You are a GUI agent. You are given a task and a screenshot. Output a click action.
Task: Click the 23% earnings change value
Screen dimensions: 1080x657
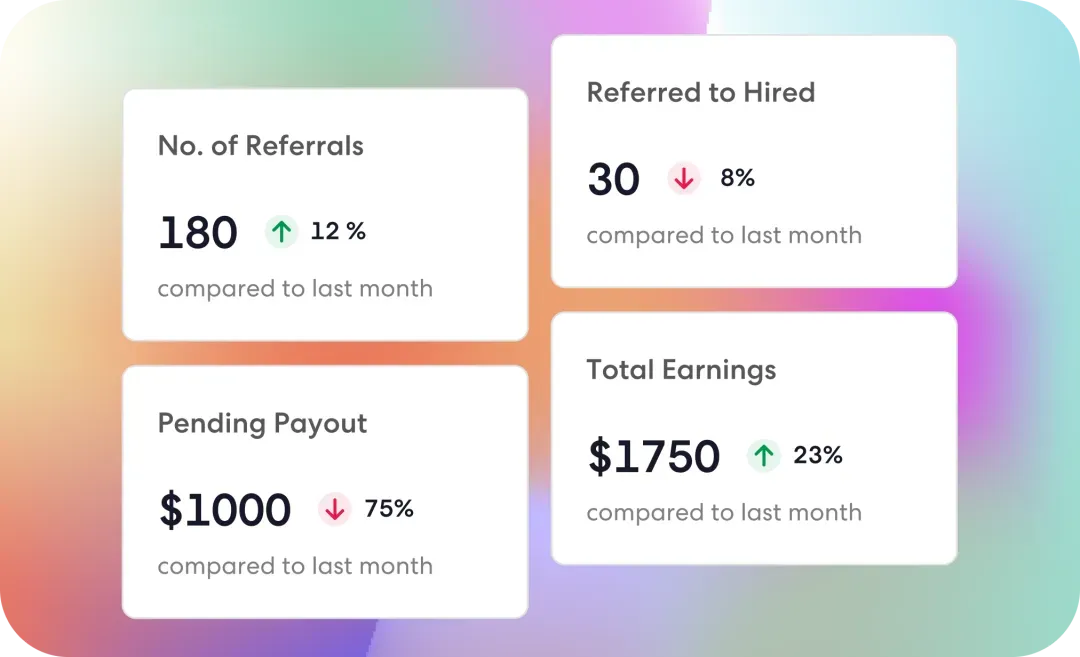(x=818, y=456)
